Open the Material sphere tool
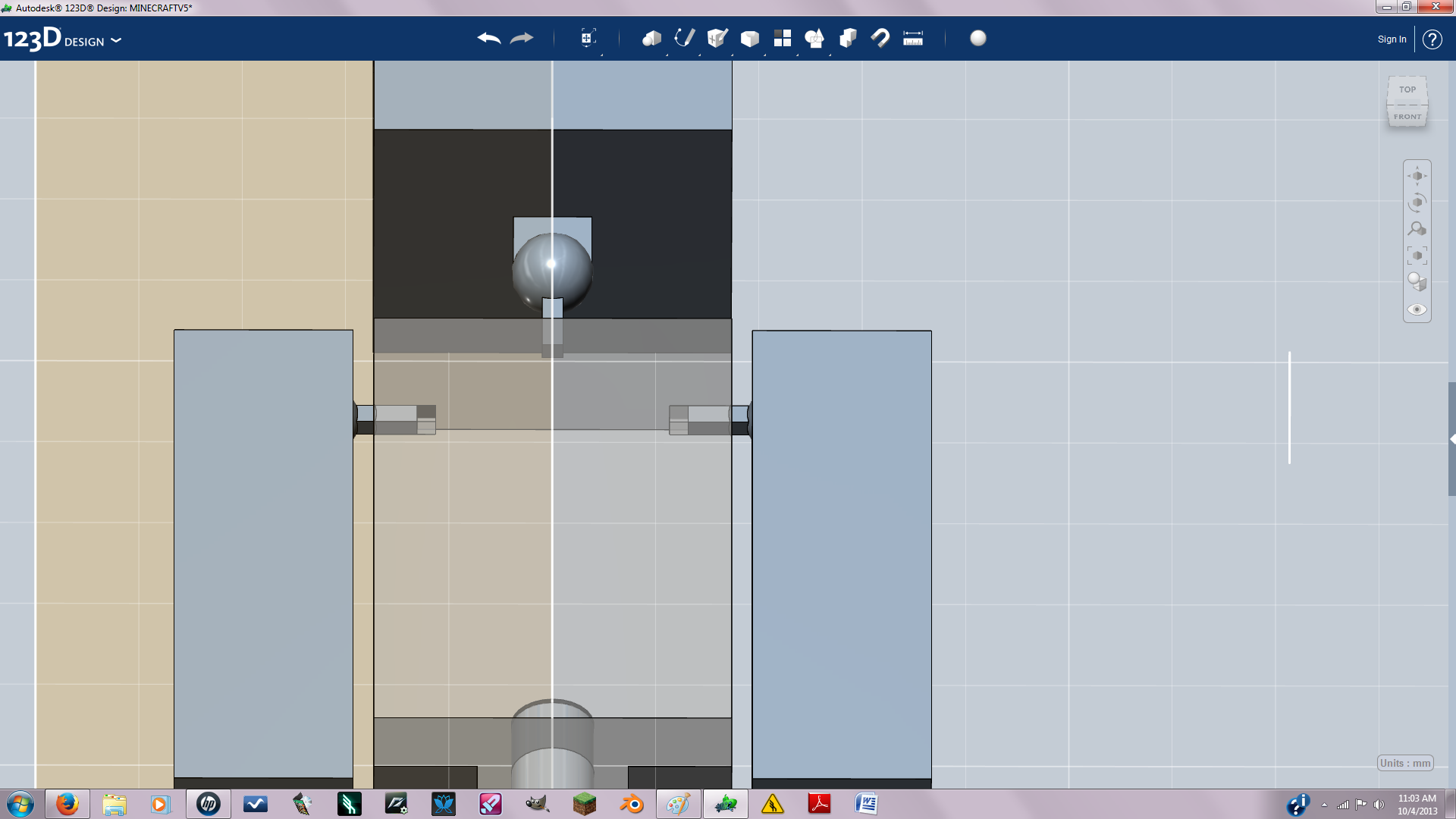Image resolution: width=1456 pixels, height=819 pixels. (x=978, y=38)
